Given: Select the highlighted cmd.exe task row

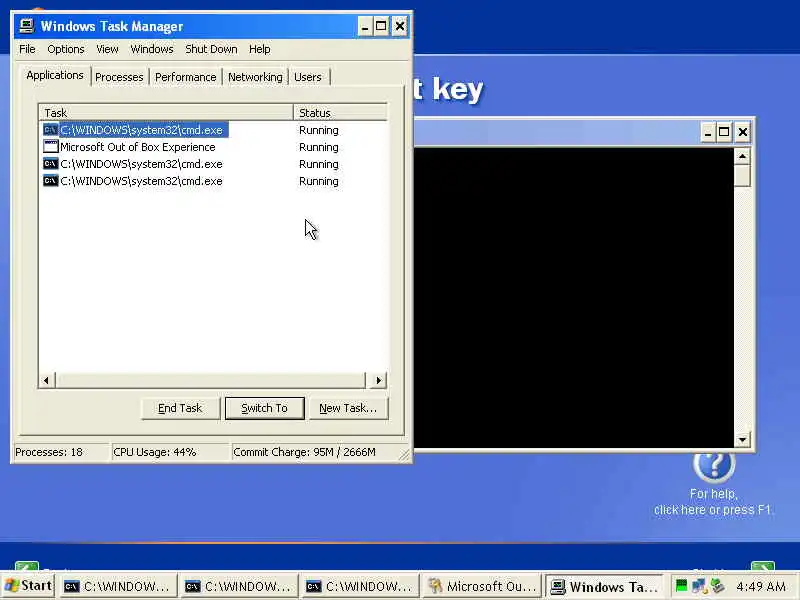Looking at the screenshot, I should point(136,130).
